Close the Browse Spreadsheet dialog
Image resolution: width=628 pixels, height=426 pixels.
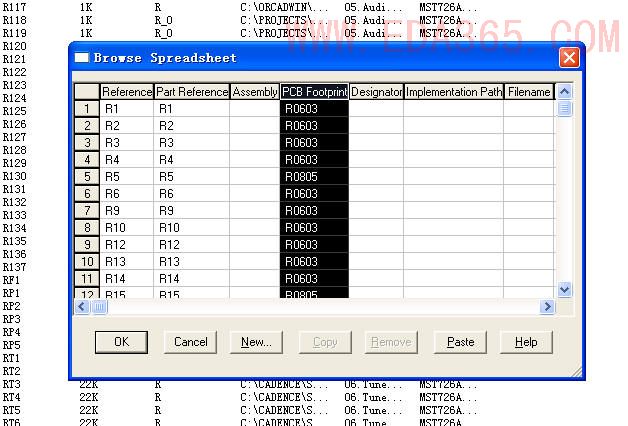pyautogui.click(x=569, y=58)
